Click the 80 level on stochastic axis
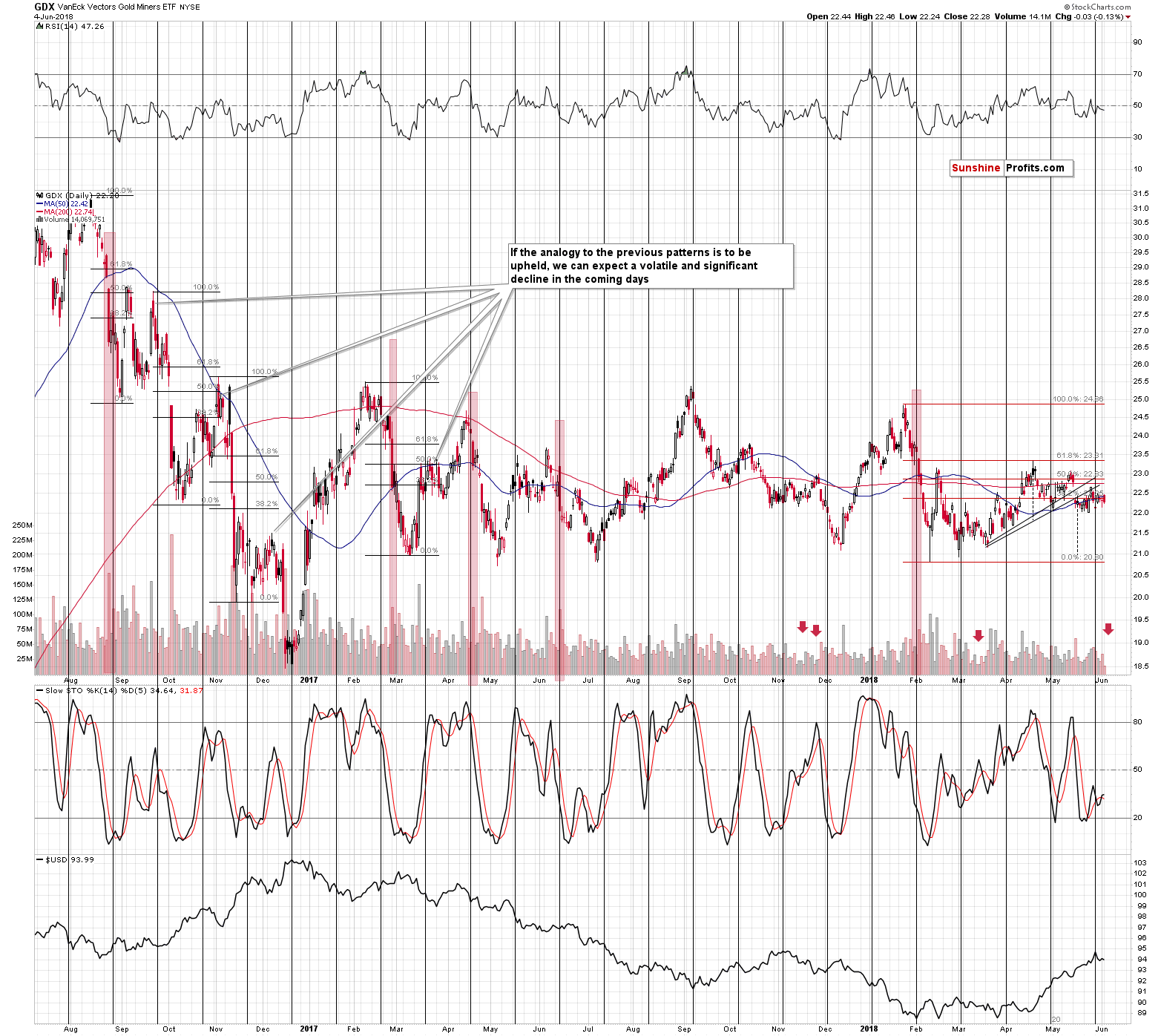This screenshot has height=1036, width=1161. point(1137,722)
